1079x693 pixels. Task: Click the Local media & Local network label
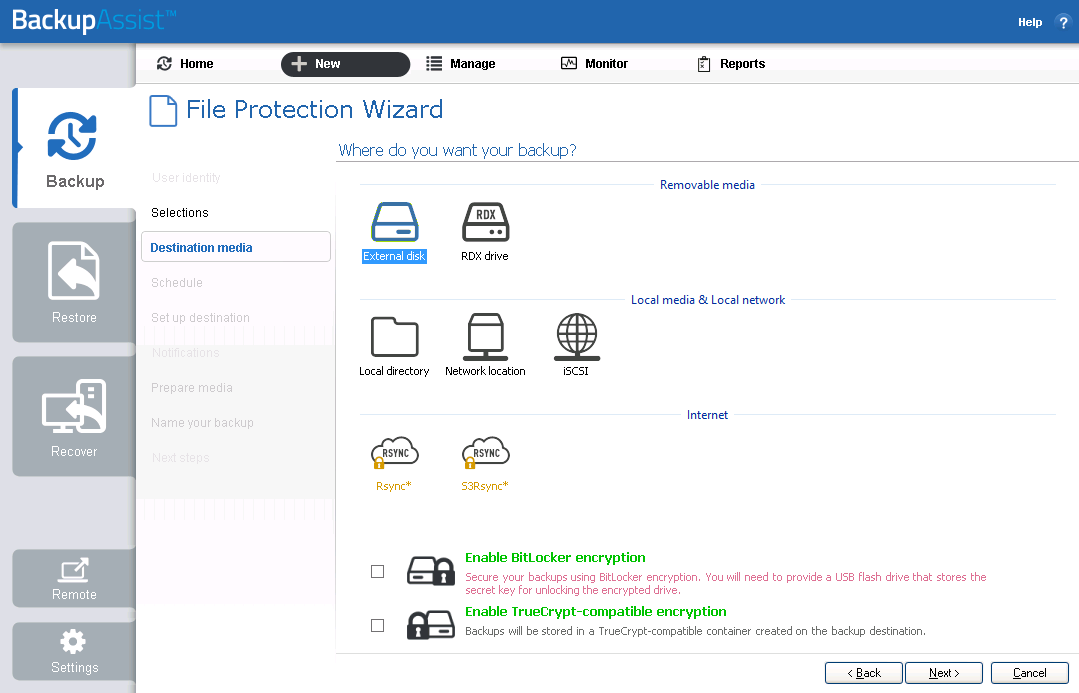click(707, 300)
